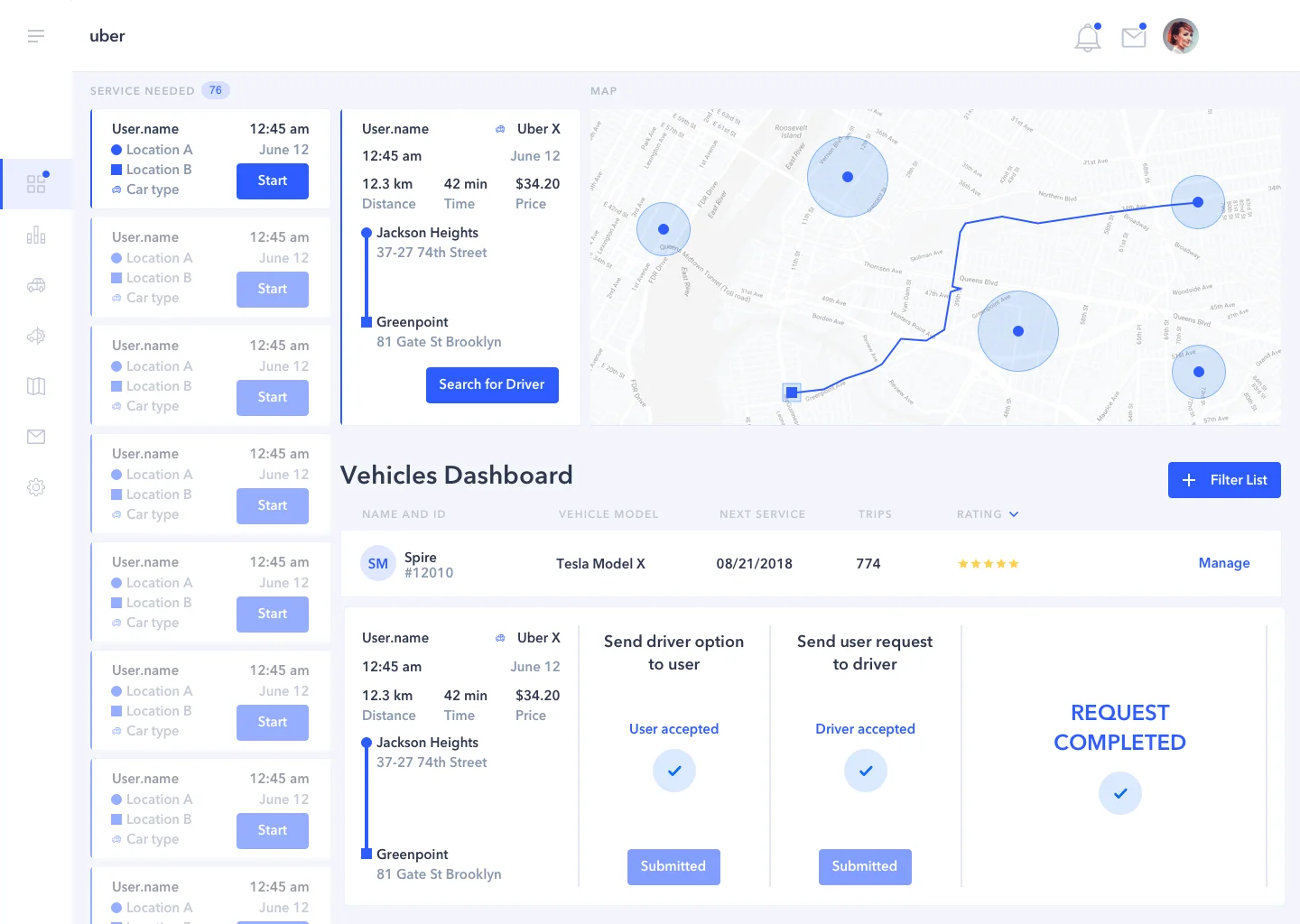Click the route start point circle near Broadway
1300x924 pixels.
coord(1198,202)
